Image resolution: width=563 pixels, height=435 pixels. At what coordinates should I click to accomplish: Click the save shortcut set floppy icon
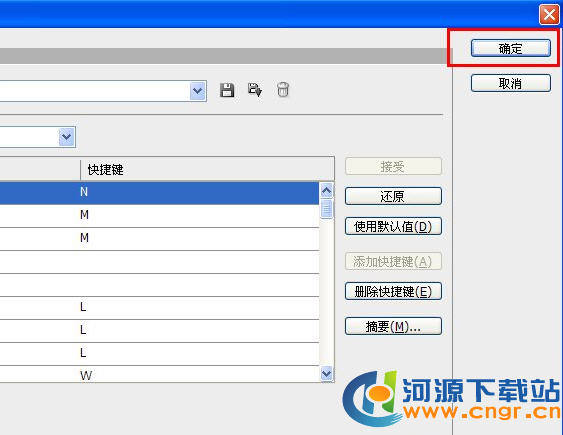[x=227, y=90]
